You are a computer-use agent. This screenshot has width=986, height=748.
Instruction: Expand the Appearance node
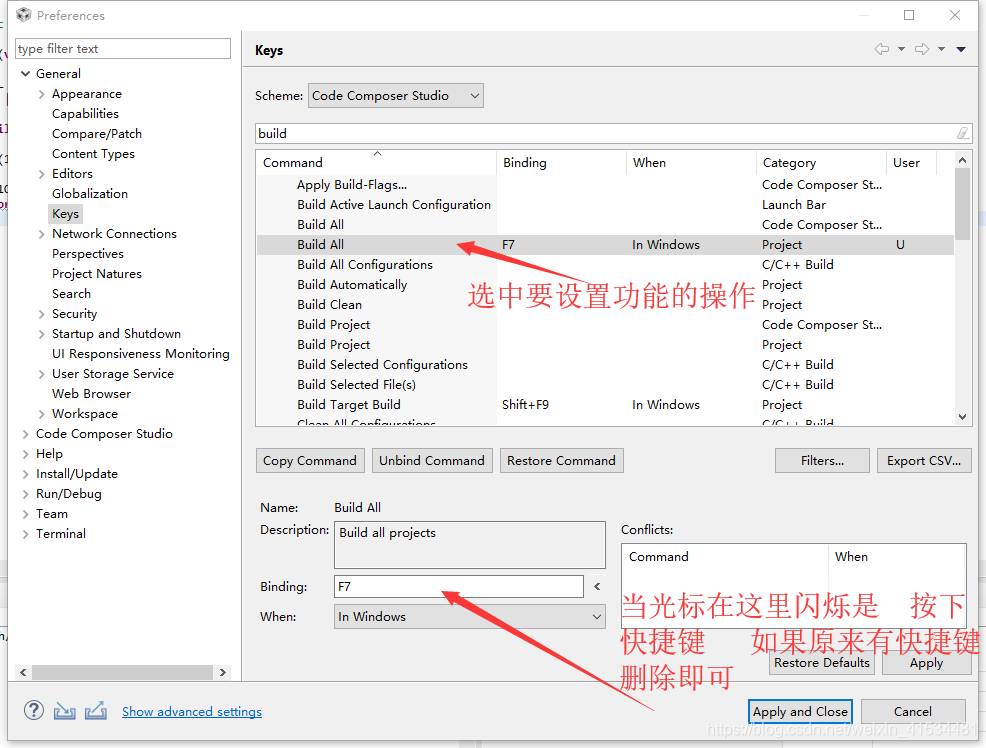coord(42,94)
